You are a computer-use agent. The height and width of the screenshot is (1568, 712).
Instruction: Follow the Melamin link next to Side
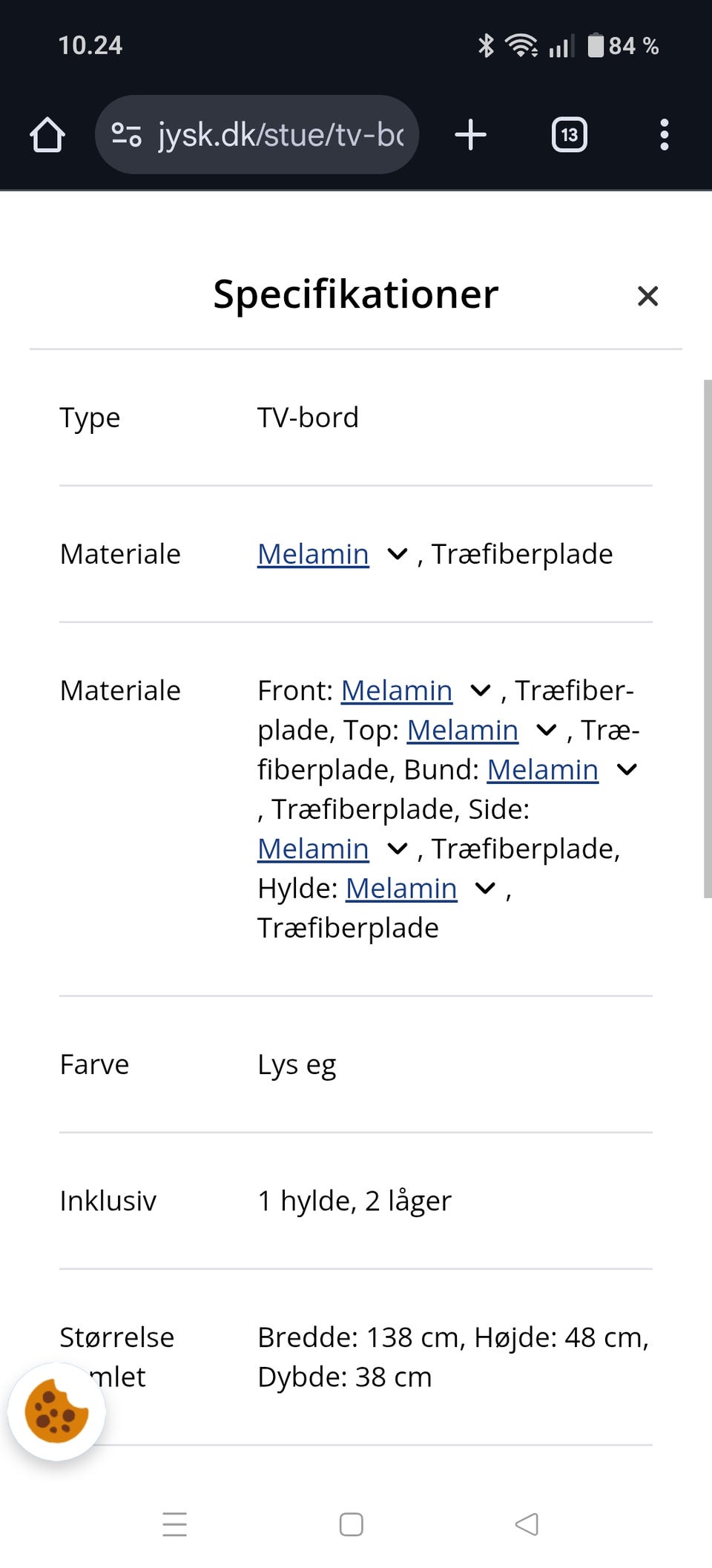(x=312, y=849)
